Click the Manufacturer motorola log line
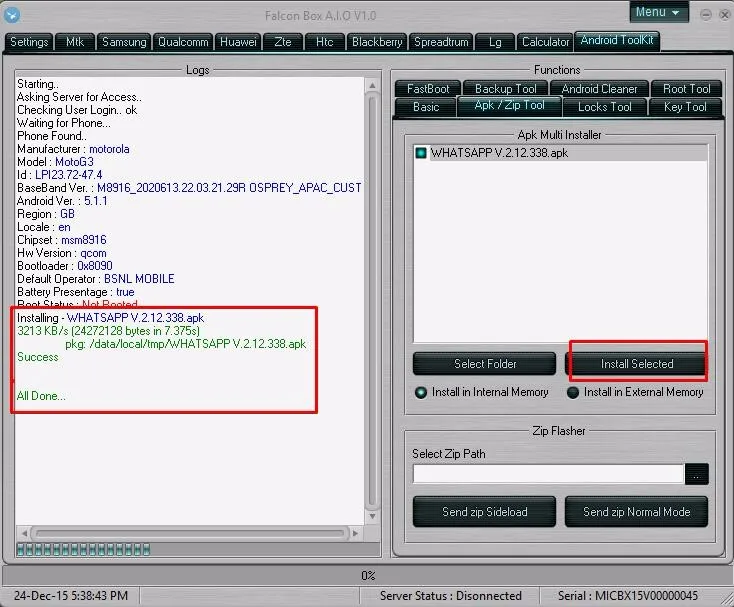 tap(73, 149)
